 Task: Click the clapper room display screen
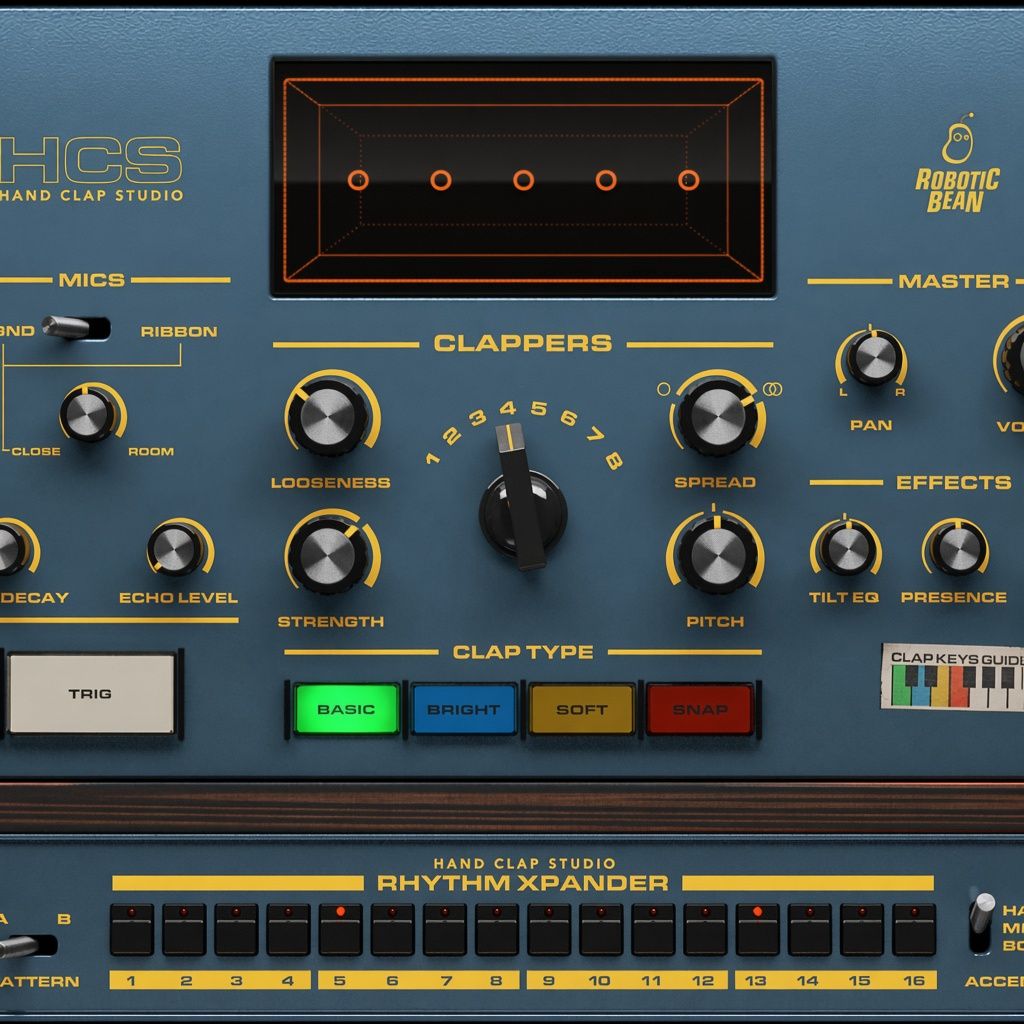click(523, 178)
